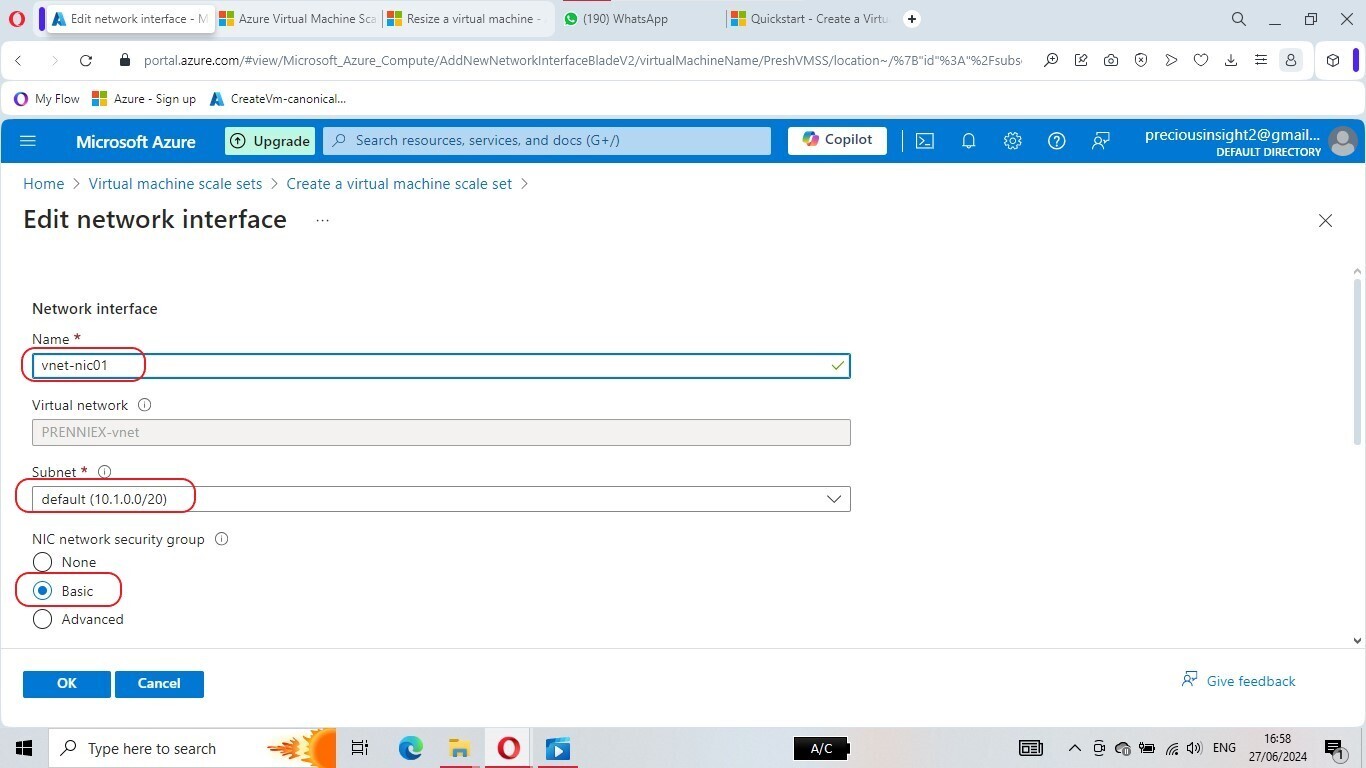Open the Opera extensions cube icon

(x=1333, y=60)
